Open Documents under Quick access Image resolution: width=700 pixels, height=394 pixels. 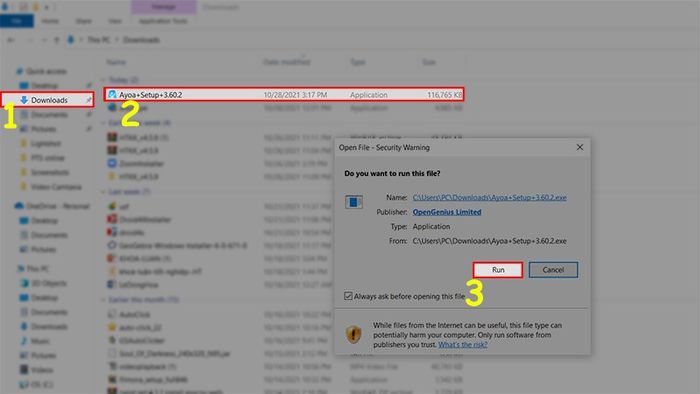(49, 115)
